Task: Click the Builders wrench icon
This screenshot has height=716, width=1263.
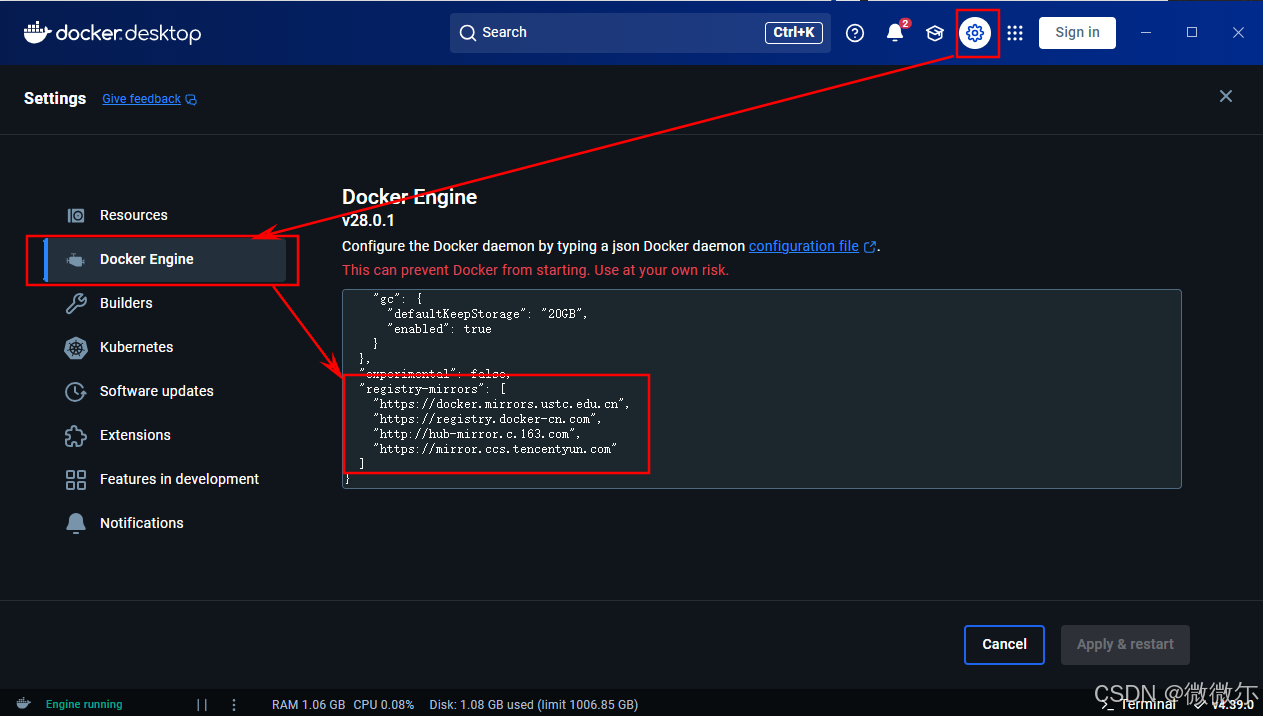Action: (76, 303)
